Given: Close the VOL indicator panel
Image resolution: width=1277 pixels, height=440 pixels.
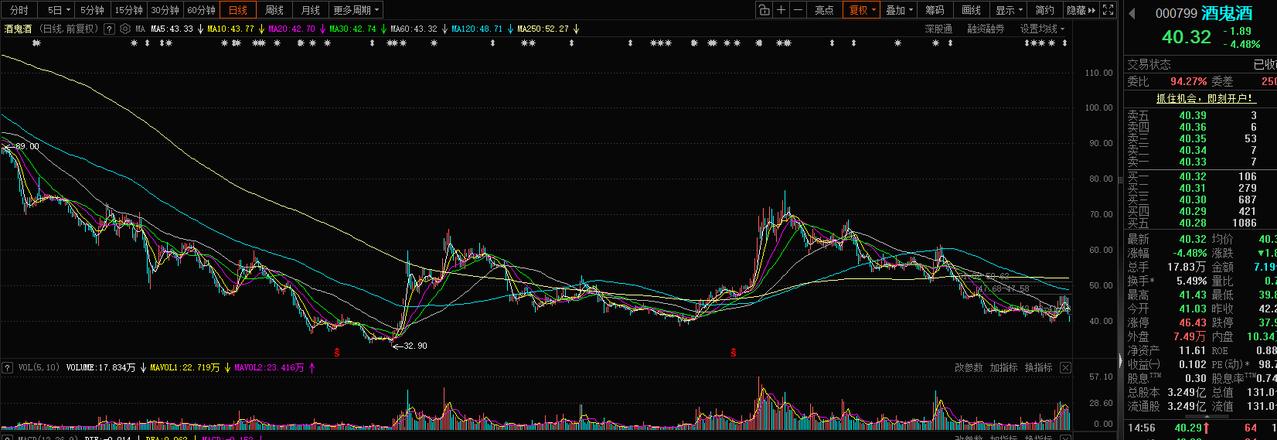Looking at the screenshot, I should pyautogui.click(x=1064, y=368).
